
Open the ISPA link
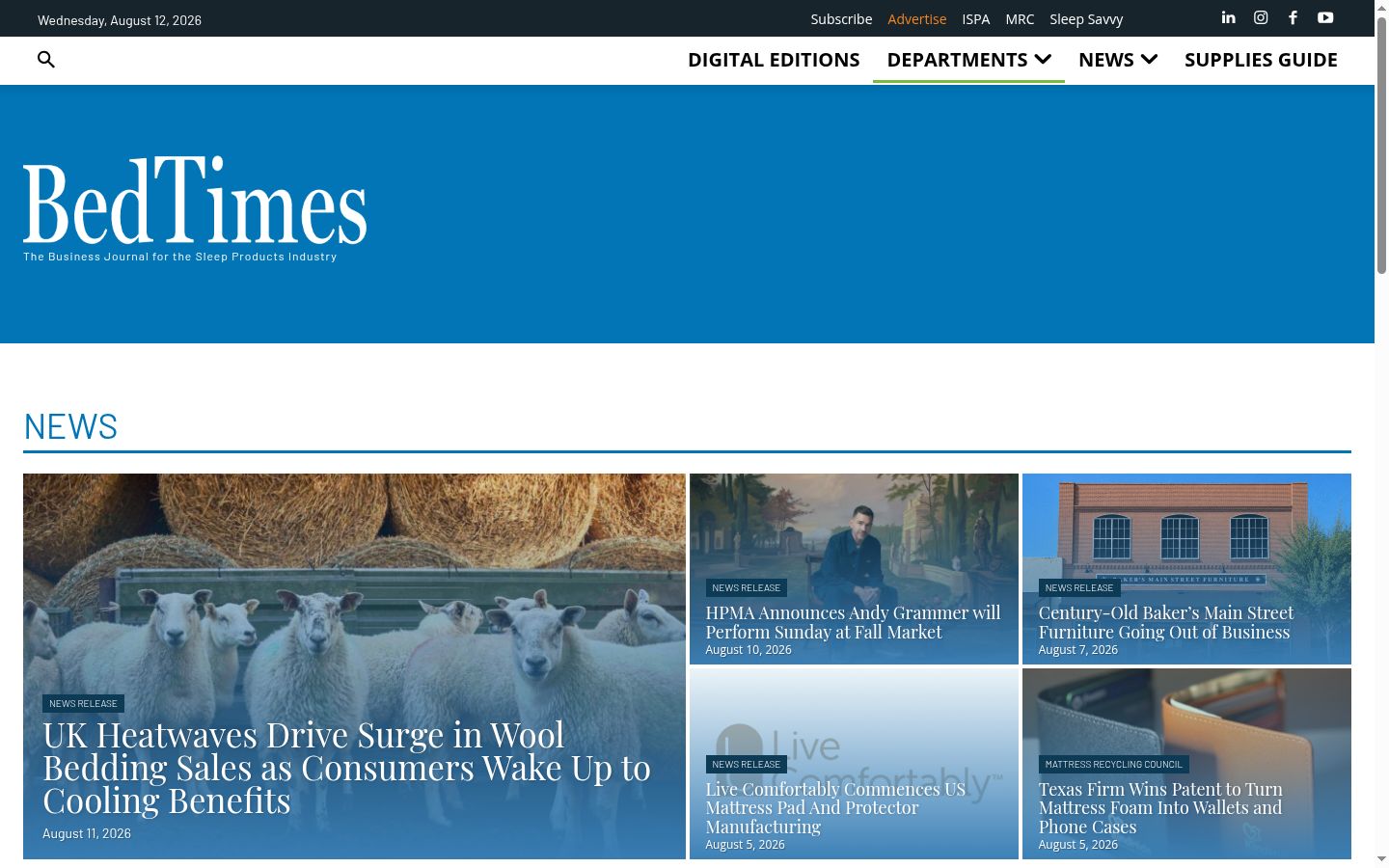[x=975, y=19]
